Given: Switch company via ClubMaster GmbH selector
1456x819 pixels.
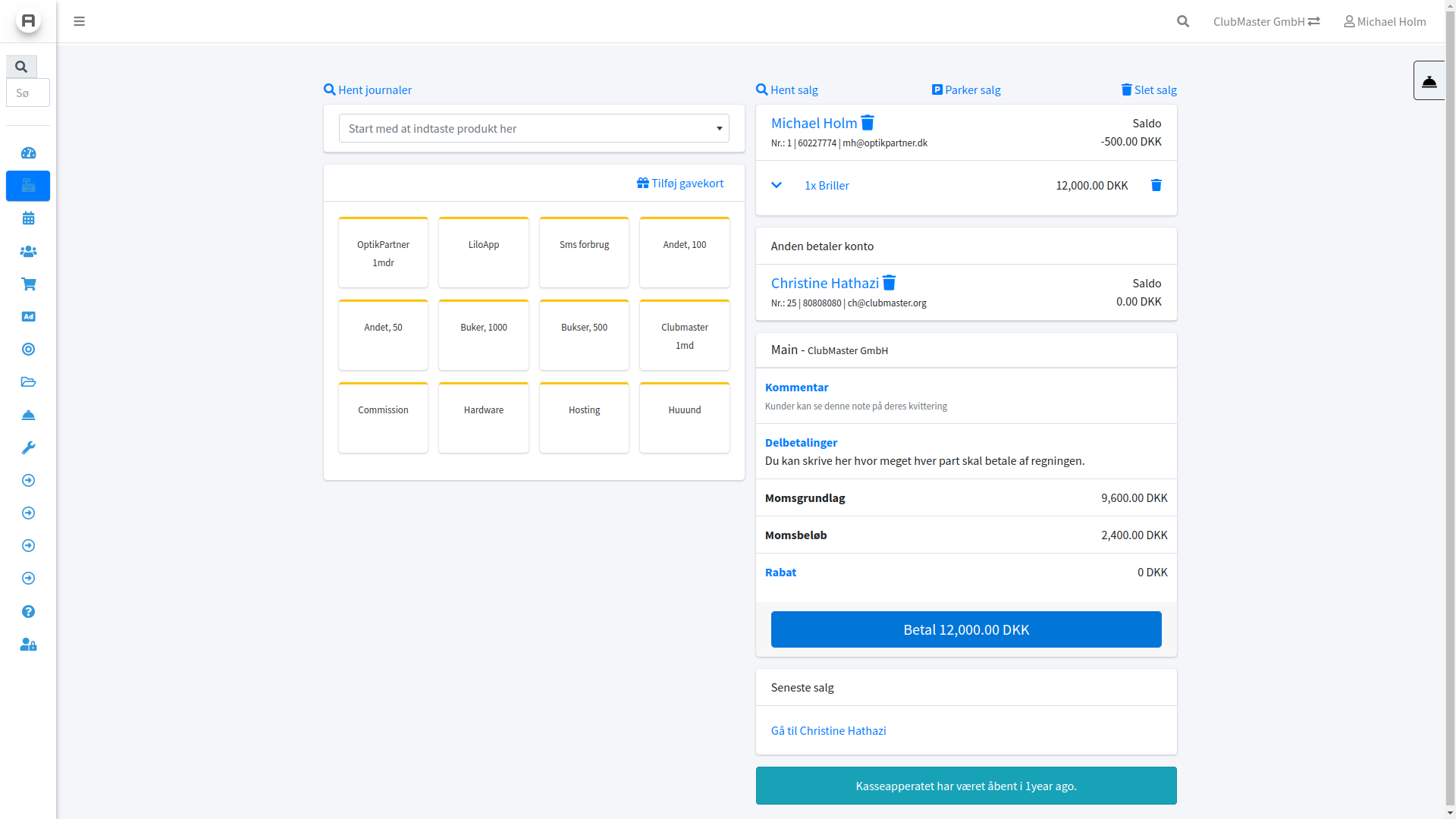Looking at the screenshot, I should (1266, 21).
